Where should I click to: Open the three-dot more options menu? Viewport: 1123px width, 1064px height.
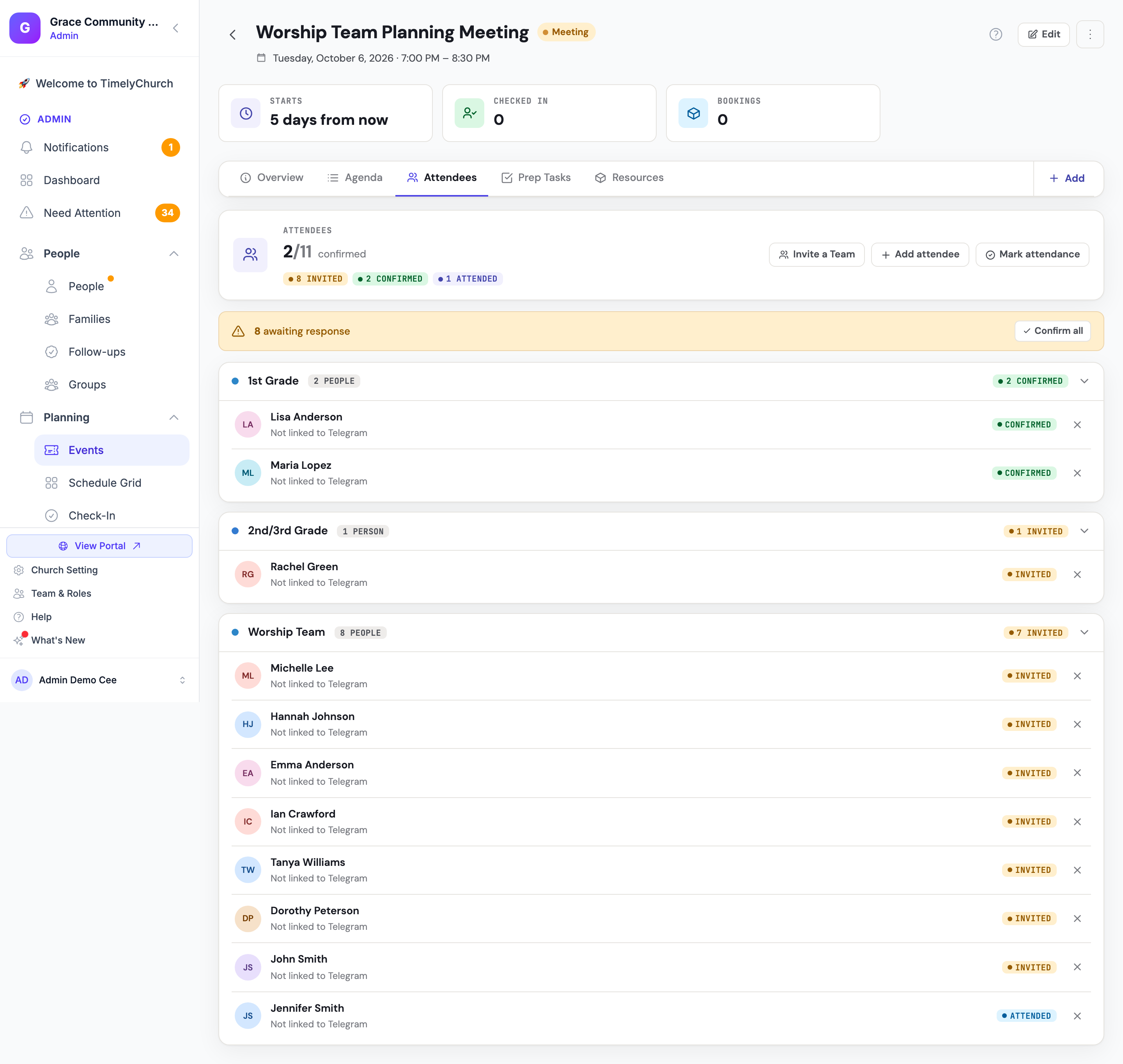(x=1089, y=35)
